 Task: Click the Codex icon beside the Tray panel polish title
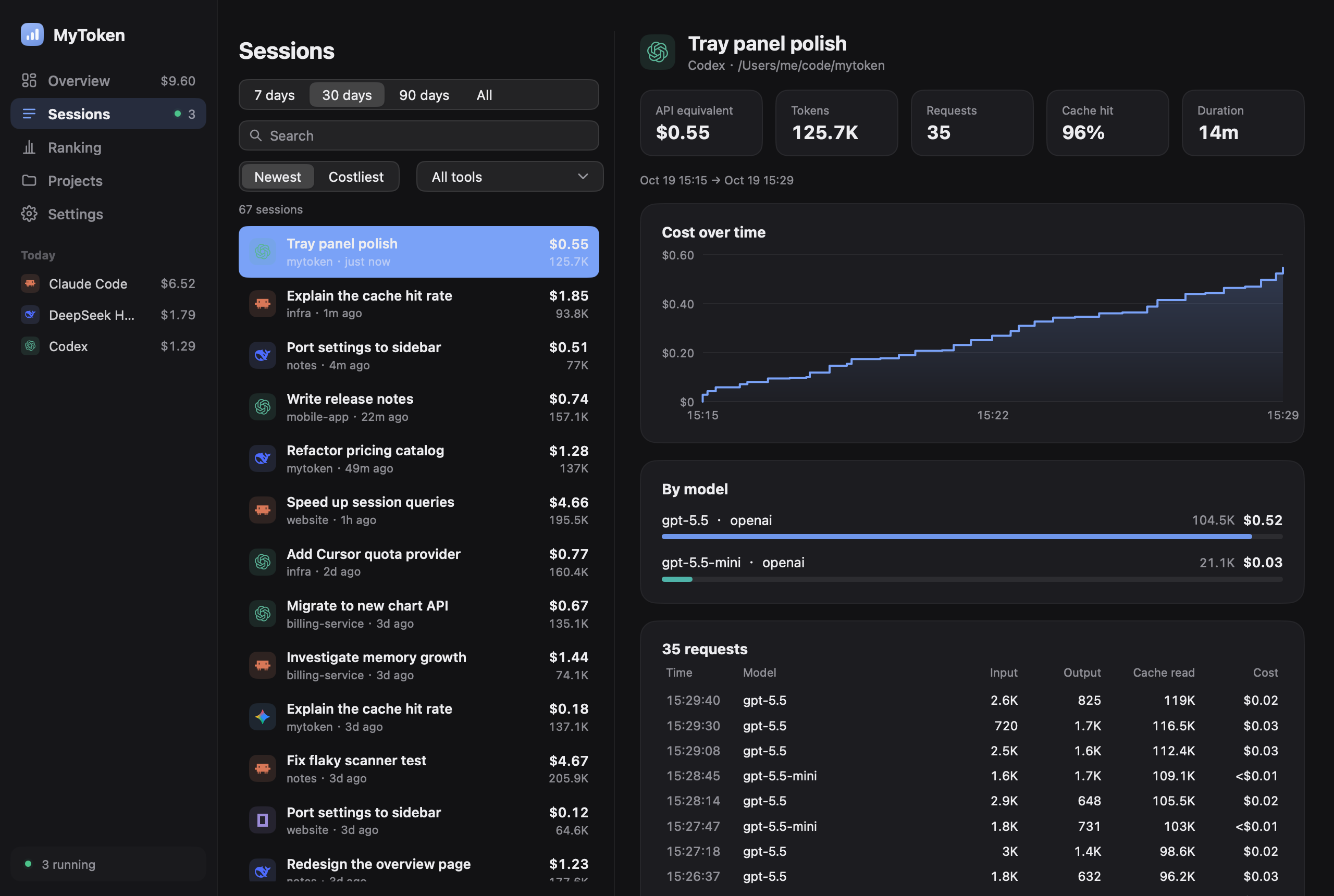point(657,52)
